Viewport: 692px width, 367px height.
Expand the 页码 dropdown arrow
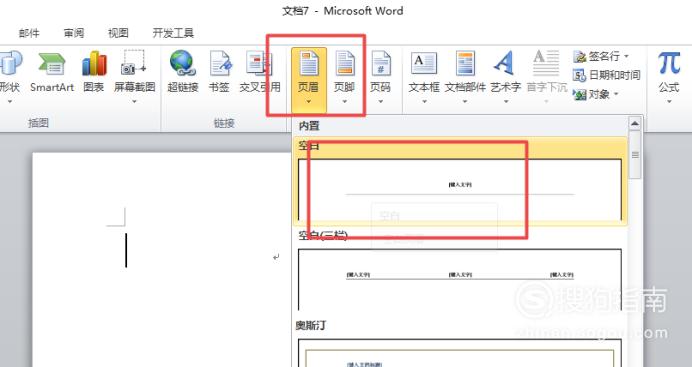pos(380,101)
